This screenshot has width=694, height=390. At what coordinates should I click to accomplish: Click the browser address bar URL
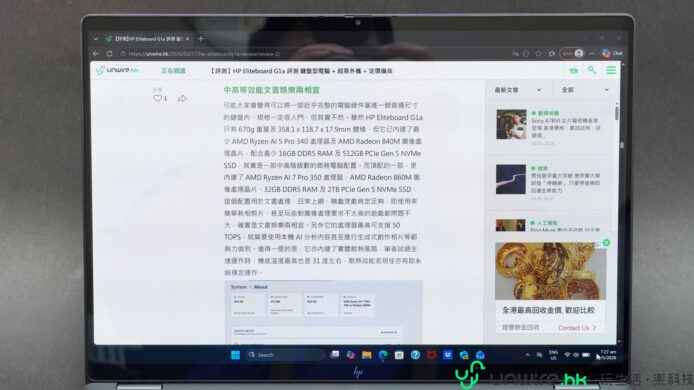[x=204, y=54]
